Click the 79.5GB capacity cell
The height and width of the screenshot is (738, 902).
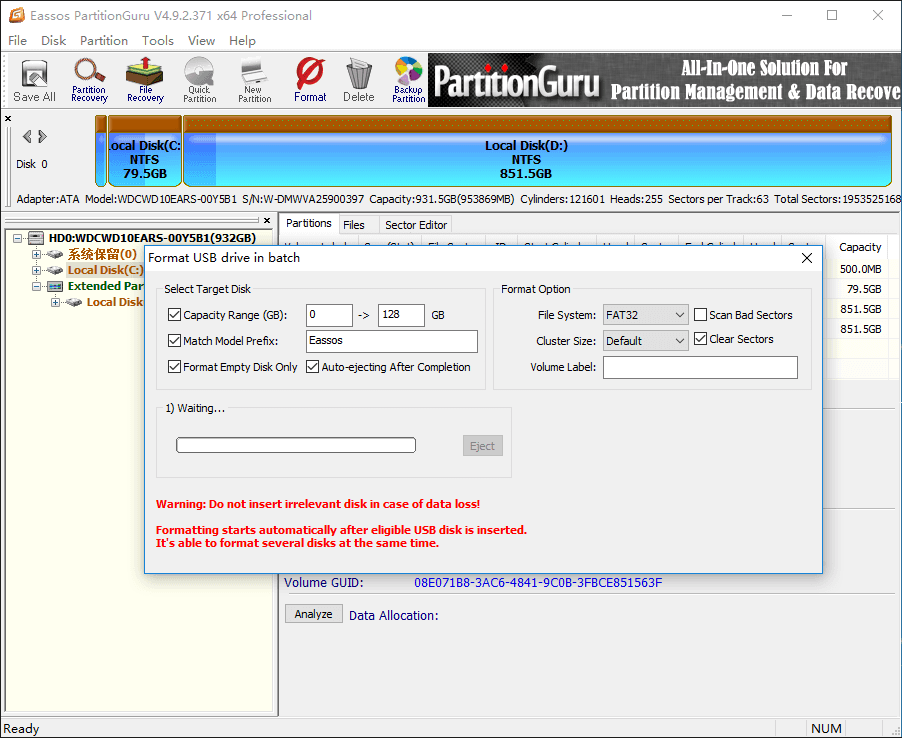pos(863,289)
